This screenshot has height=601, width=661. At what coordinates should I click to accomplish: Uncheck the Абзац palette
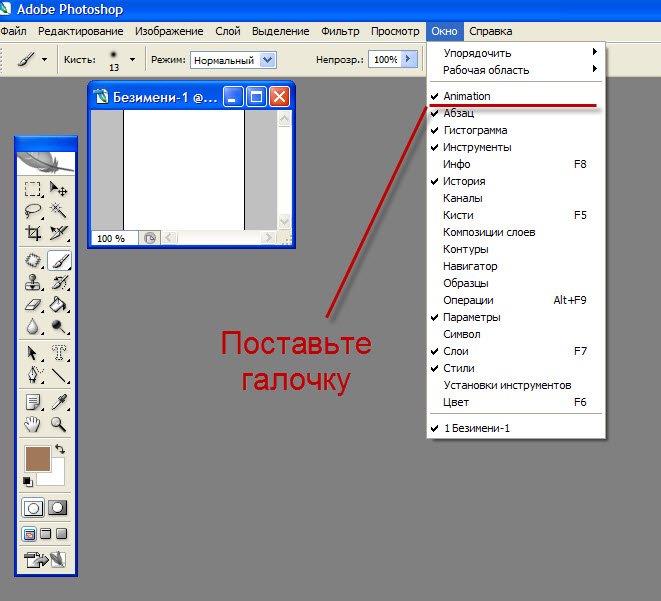[516, 113]
